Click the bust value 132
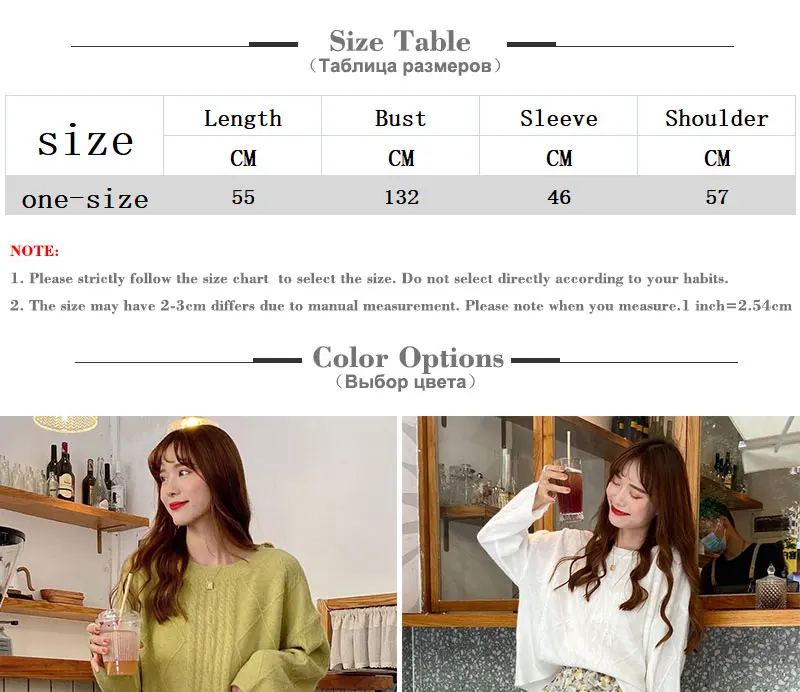The width and height of the screenshot is (800, 692). [x=402, y=197]
